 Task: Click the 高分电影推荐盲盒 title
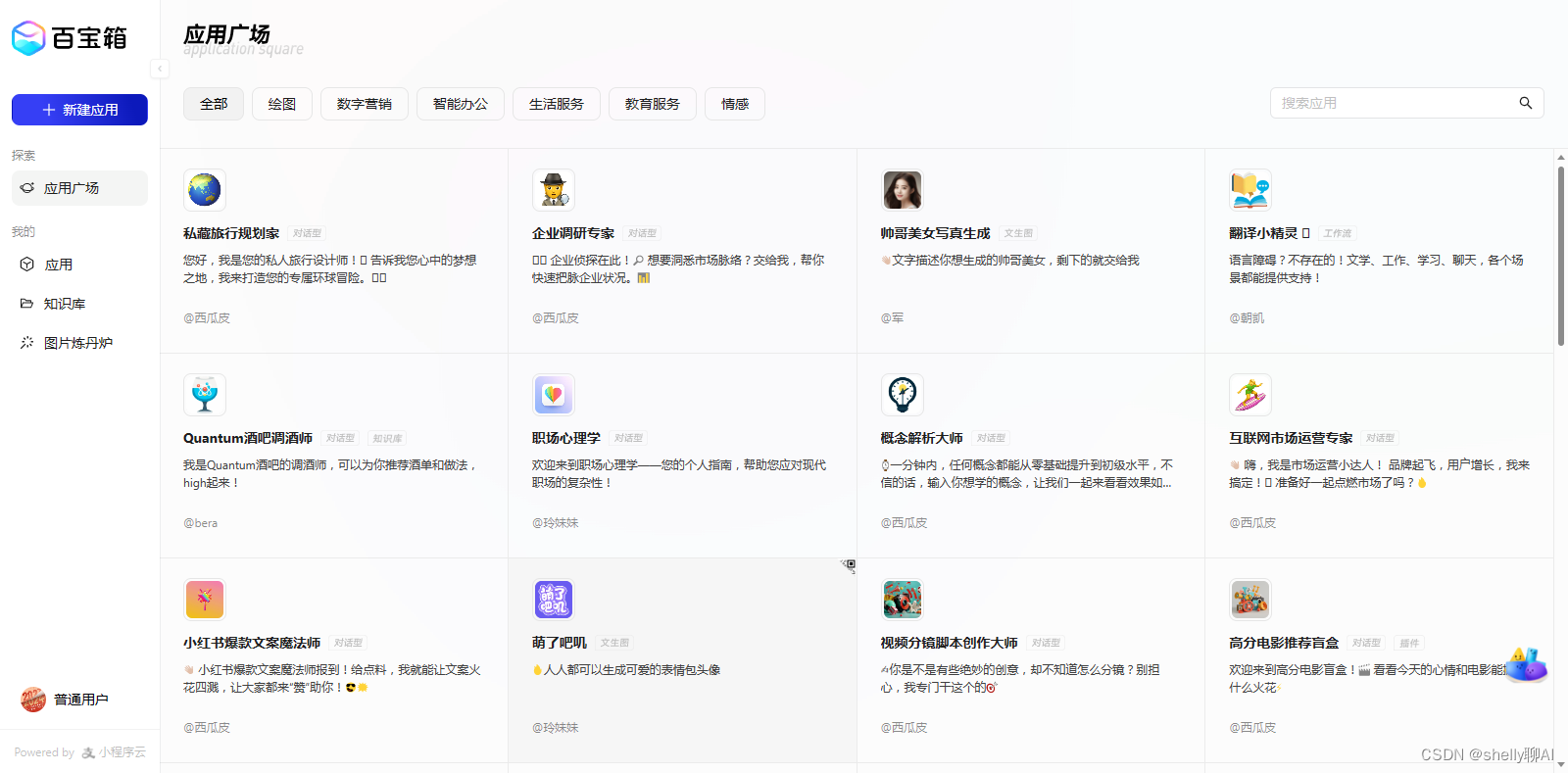(x=1284, y=643)
